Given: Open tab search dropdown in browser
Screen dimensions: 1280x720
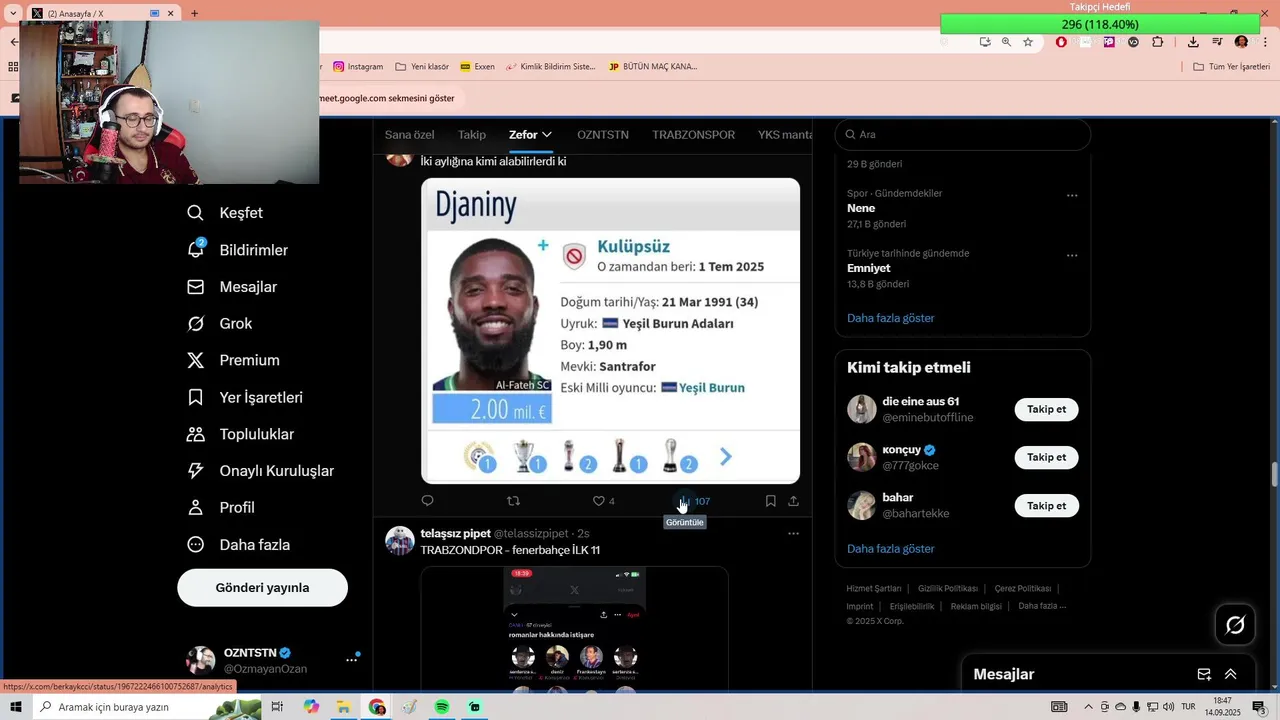Looking at the screenshot, I should click(x=12, y=13).
